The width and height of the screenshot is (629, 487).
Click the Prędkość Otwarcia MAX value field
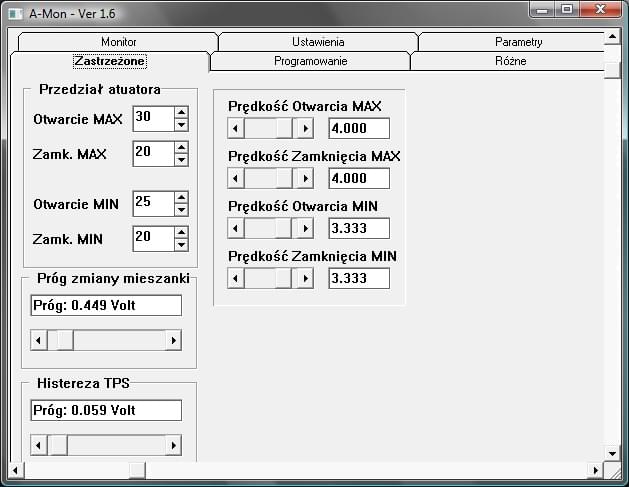pos(359,128)
